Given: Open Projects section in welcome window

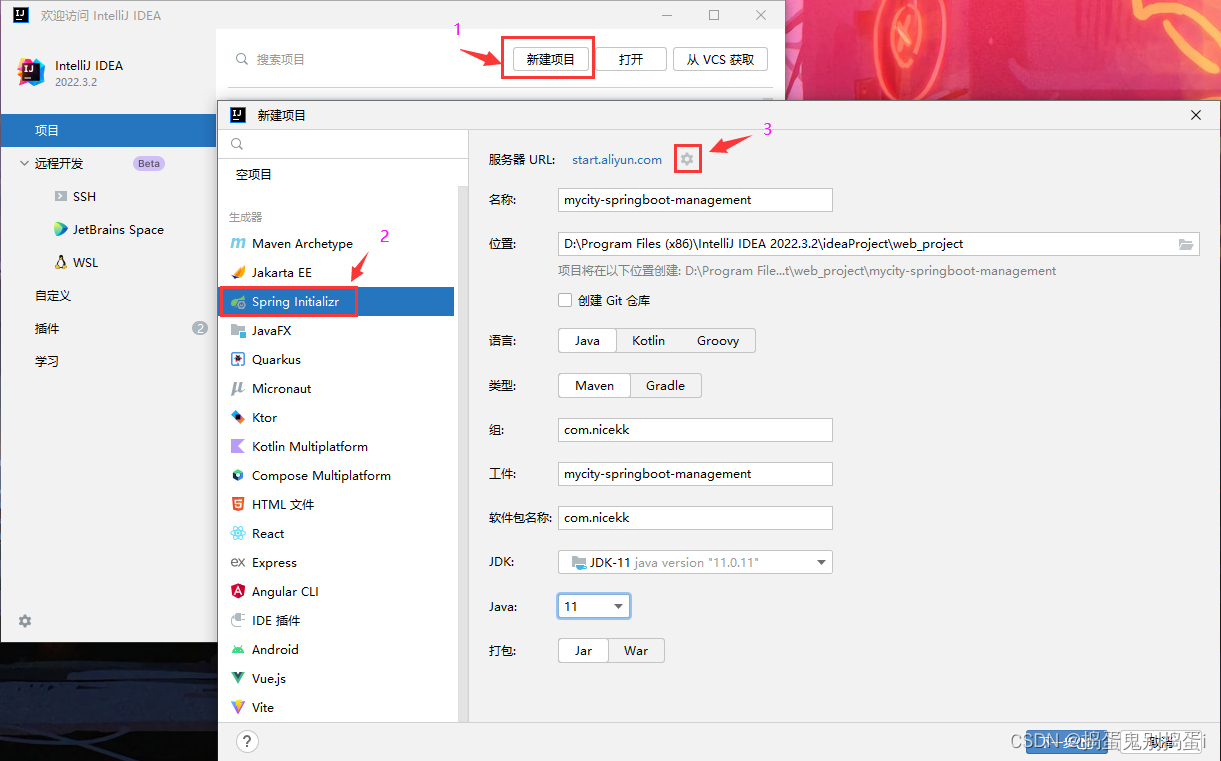Looking at the screenshot, I should [108, 130].
